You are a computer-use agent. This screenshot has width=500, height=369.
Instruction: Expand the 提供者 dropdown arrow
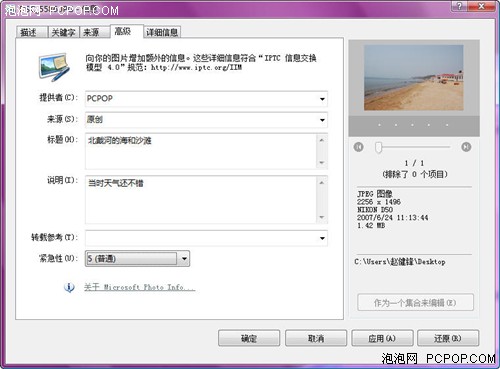[322, 99]
